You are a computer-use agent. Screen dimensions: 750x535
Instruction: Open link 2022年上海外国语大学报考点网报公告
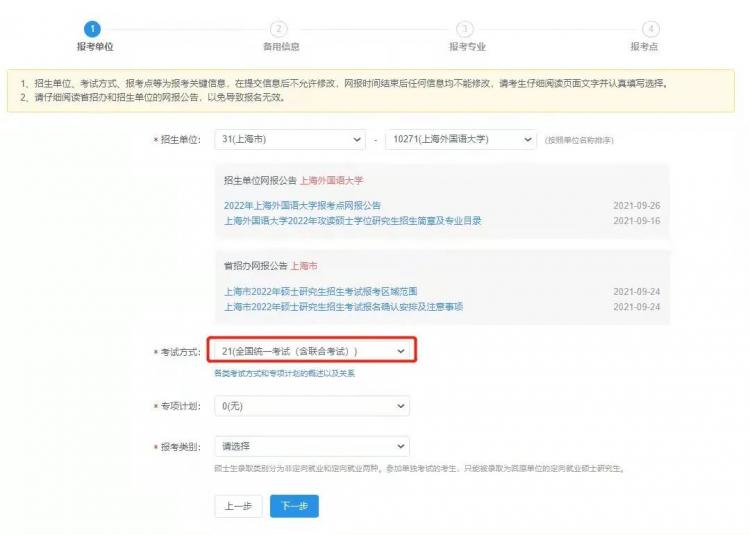pyautogui.click(x=302, y=206)
